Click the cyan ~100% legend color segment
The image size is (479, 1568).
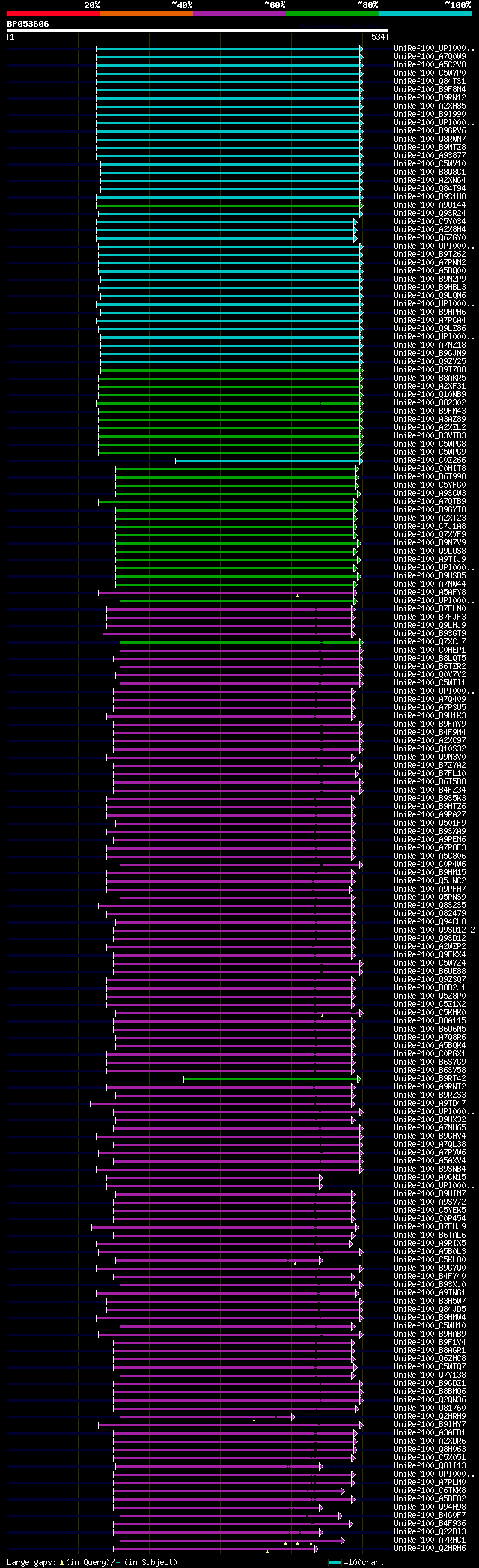[425, 13]
